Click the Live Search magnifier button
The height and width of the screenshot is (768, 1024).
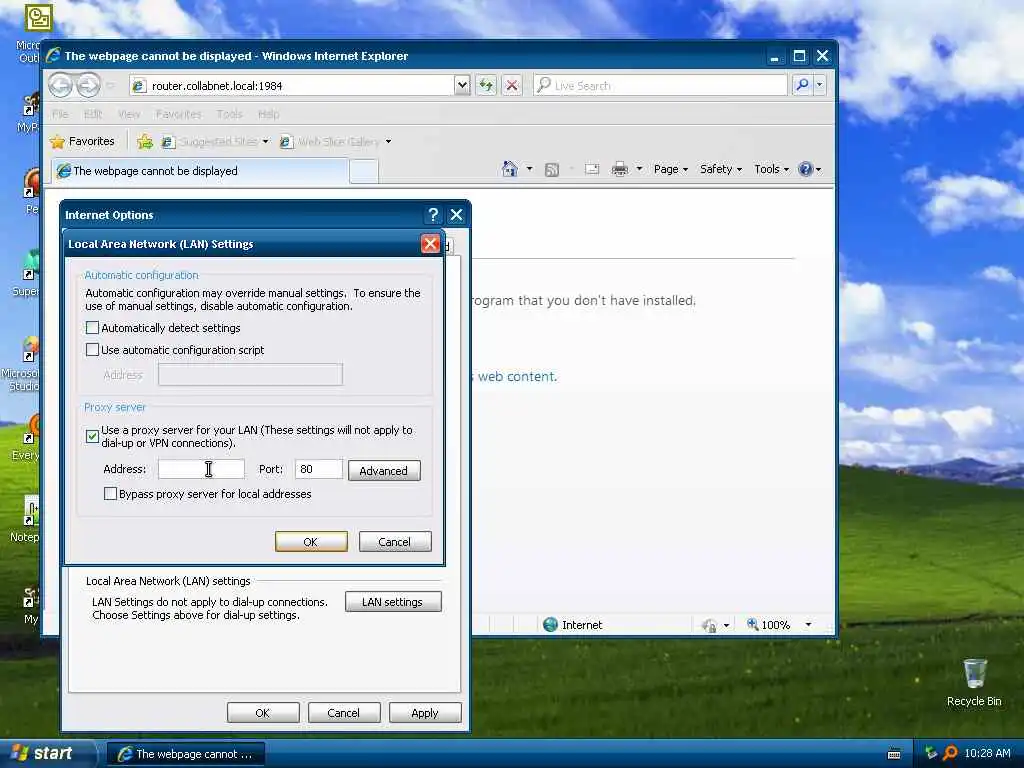tap(802, 85)
